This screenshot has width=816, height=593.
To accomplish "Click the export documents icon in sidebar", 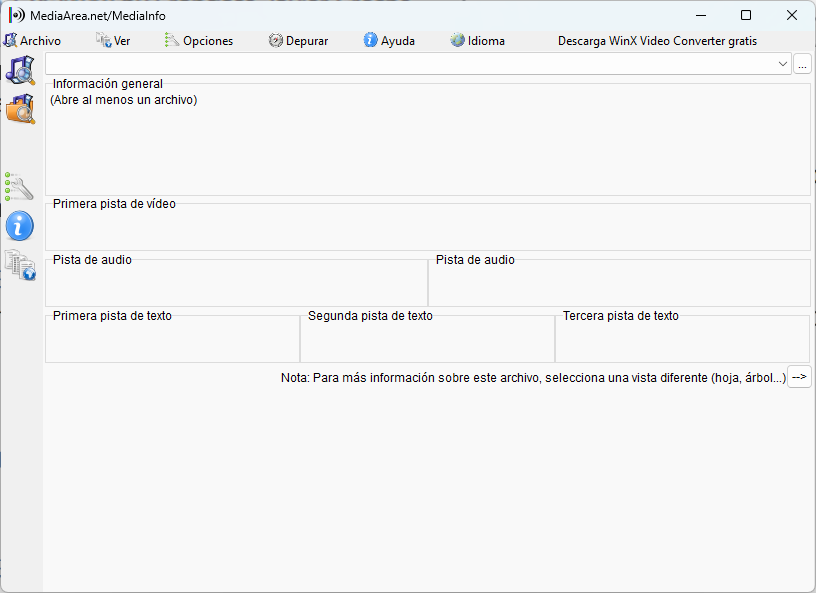I will (x=20, y=265).
